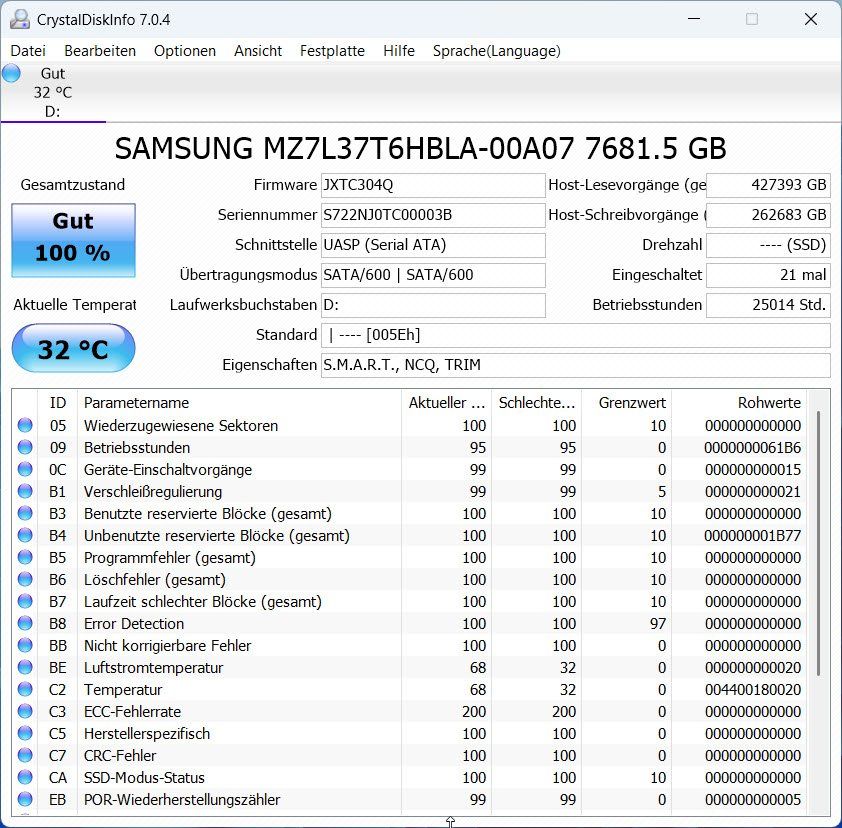
Task: Click status orb of row B8 Error Detection
Action: click(x=25, y=623)
